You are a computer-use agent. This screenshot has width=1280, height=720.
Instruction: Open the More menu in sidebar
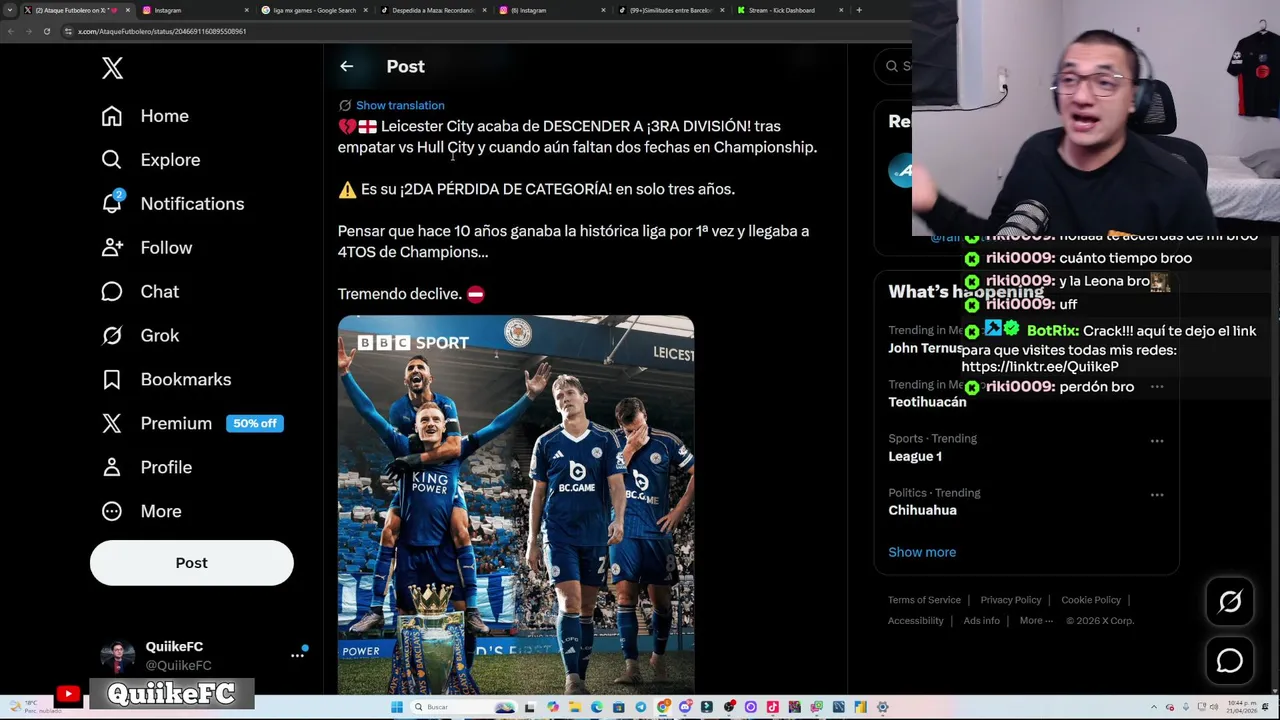pyautogui.click(x=141, y=512)
